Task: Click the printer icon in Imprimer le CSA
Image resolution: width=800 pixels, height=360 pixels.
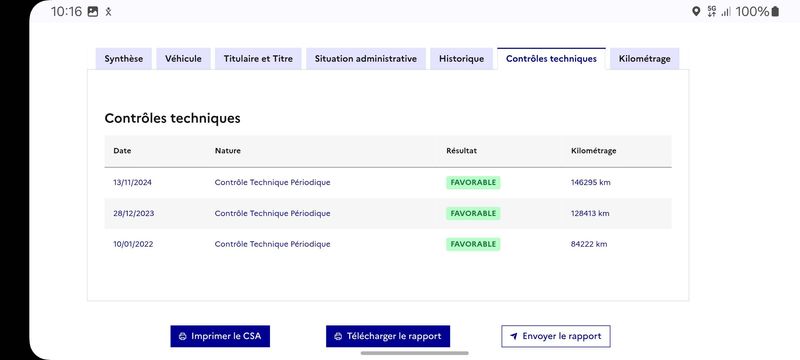Action: [183, 337]
